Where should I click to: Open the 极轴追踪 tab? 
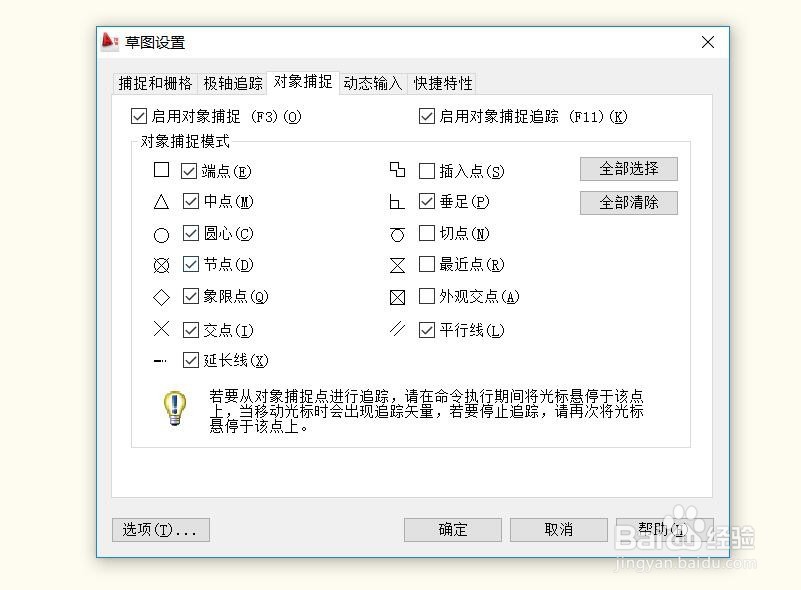pos(233,83)
